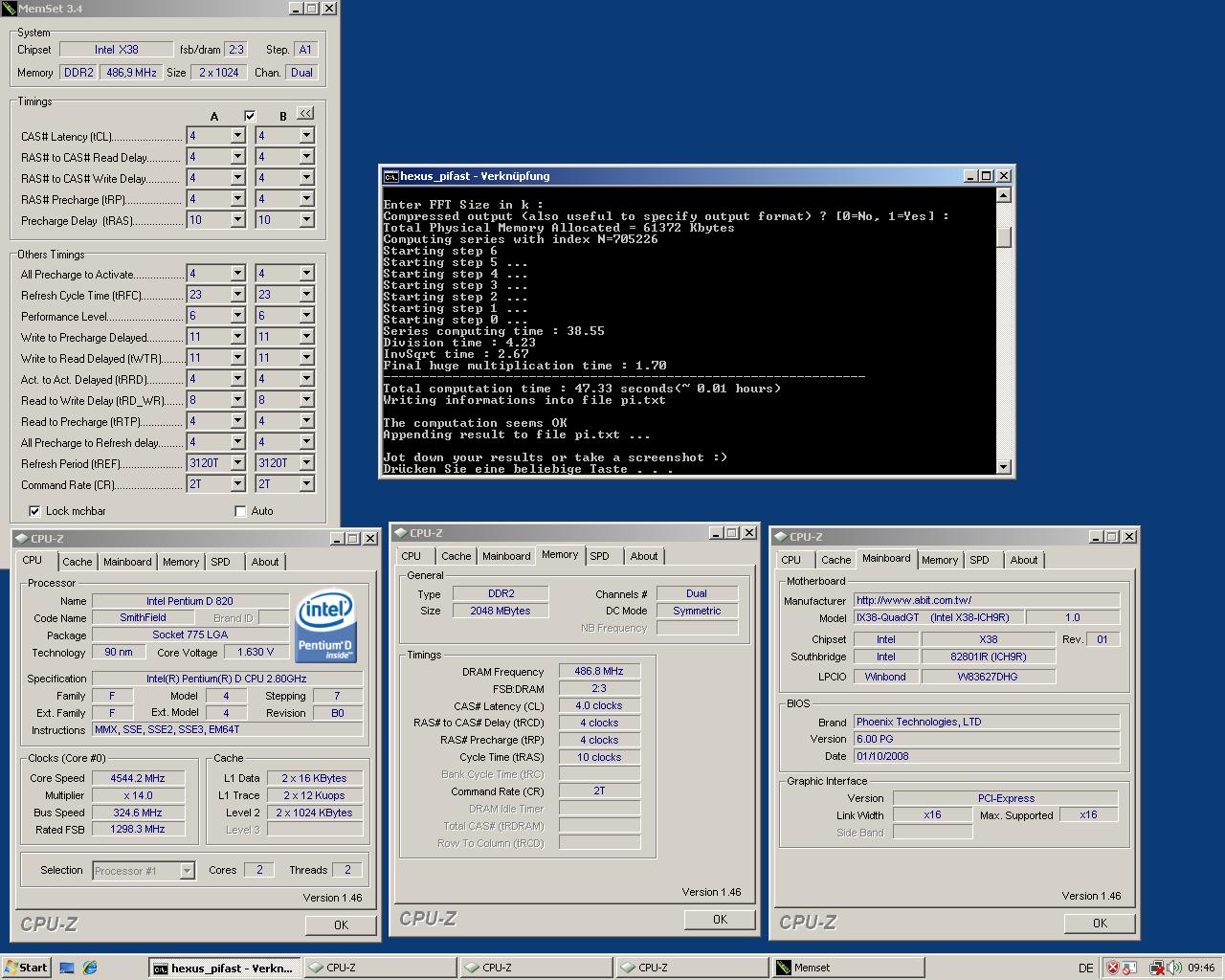Click the BIOS date 01/10/2008 field
The width and height of the screenshot is (1225, 980).
tap(987, 756)
